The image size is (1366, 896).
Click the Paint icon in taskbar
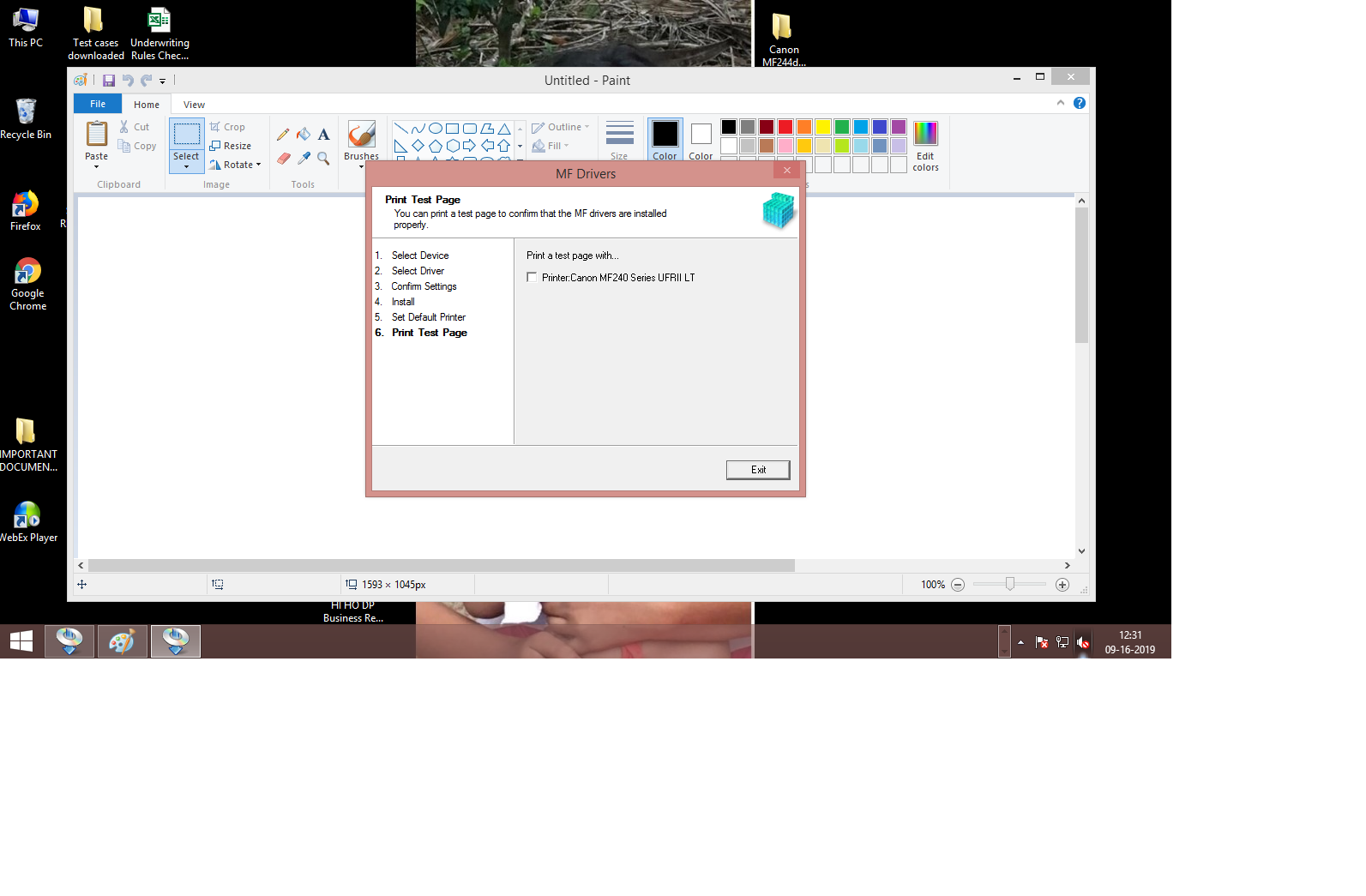123,641
